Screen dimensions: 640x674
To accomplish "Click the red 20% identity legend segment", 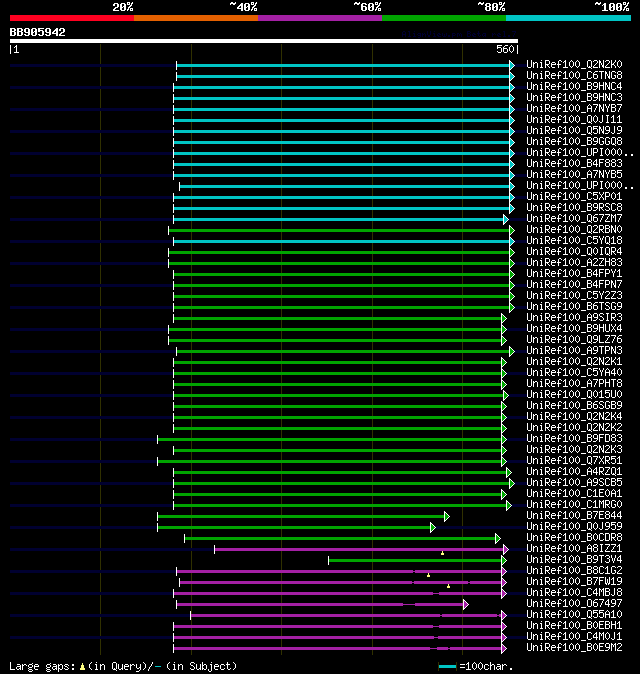I will tap(72, 18).
